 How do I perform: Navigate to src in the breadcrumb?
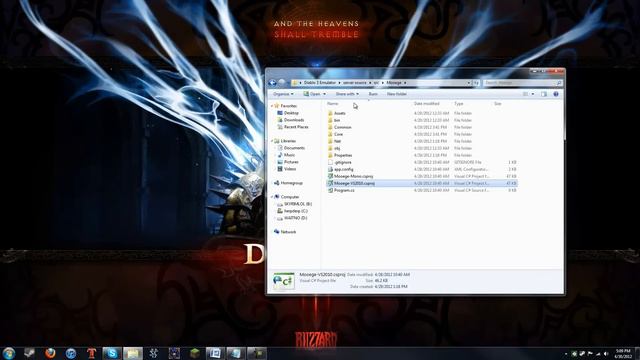pos(376,83)
